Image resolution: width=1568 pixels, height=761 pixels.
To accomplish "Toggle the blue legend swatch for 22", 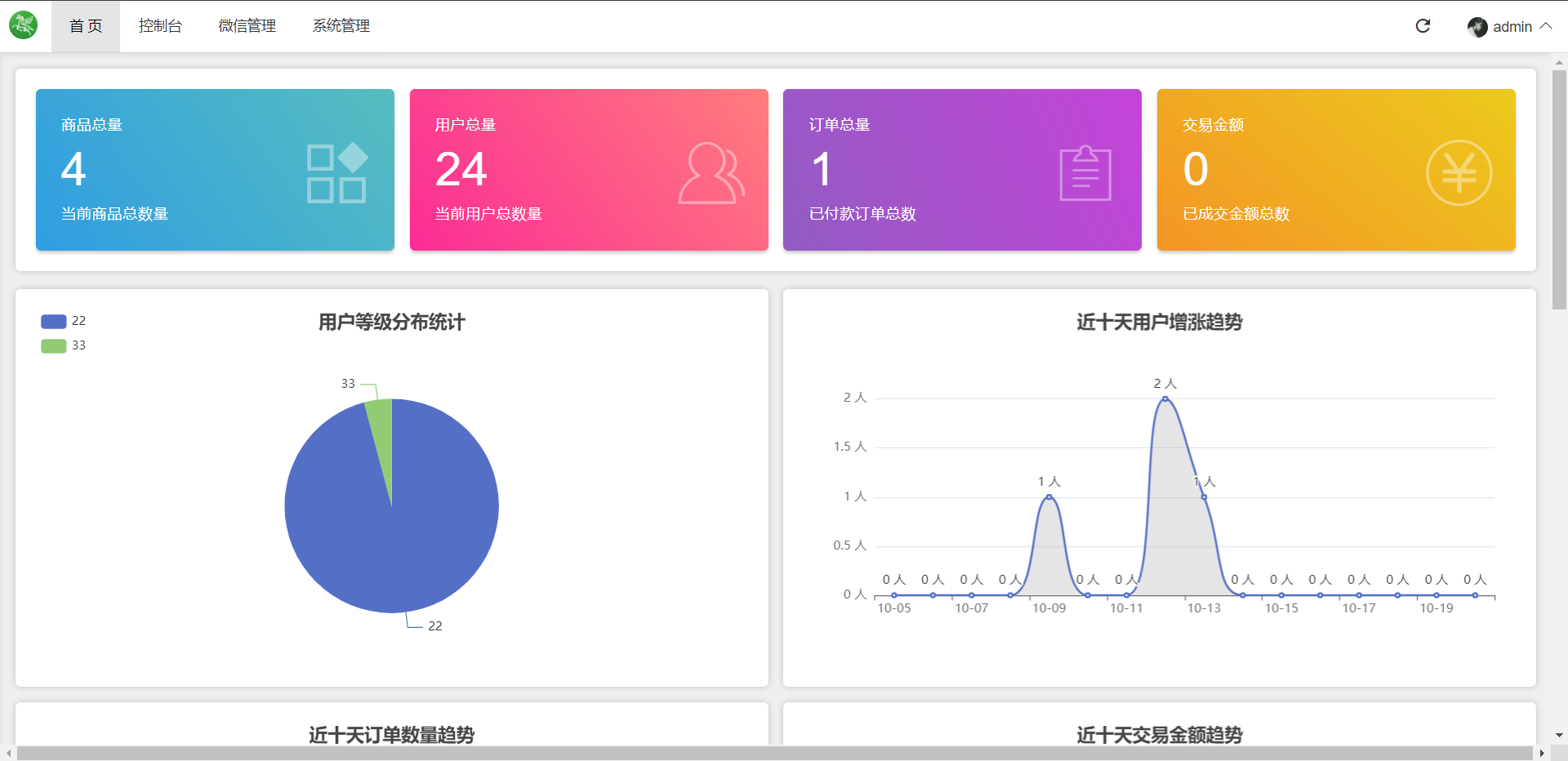I will 54,322.
